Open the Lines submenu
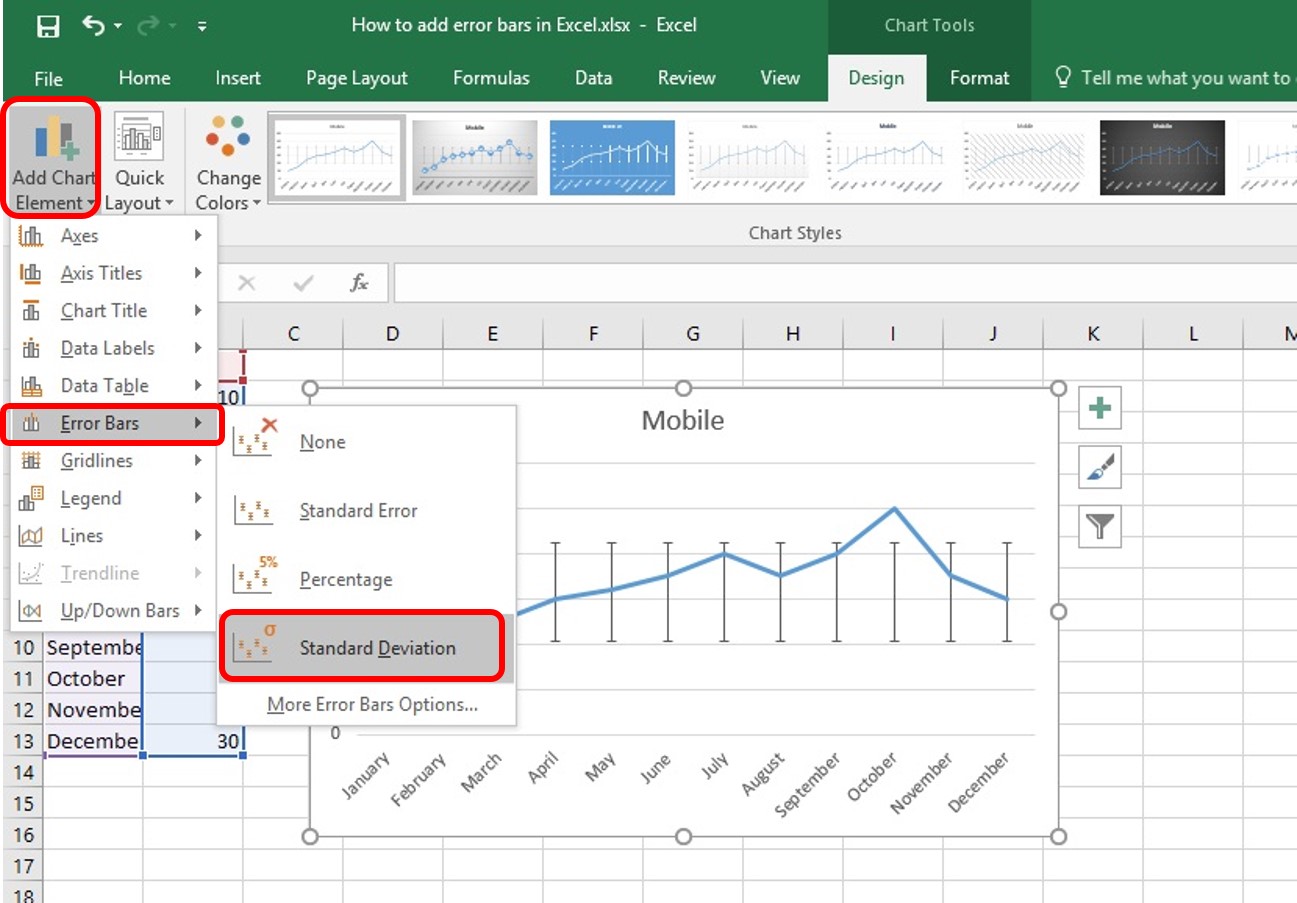The image size is (1297, 903). 113,536
